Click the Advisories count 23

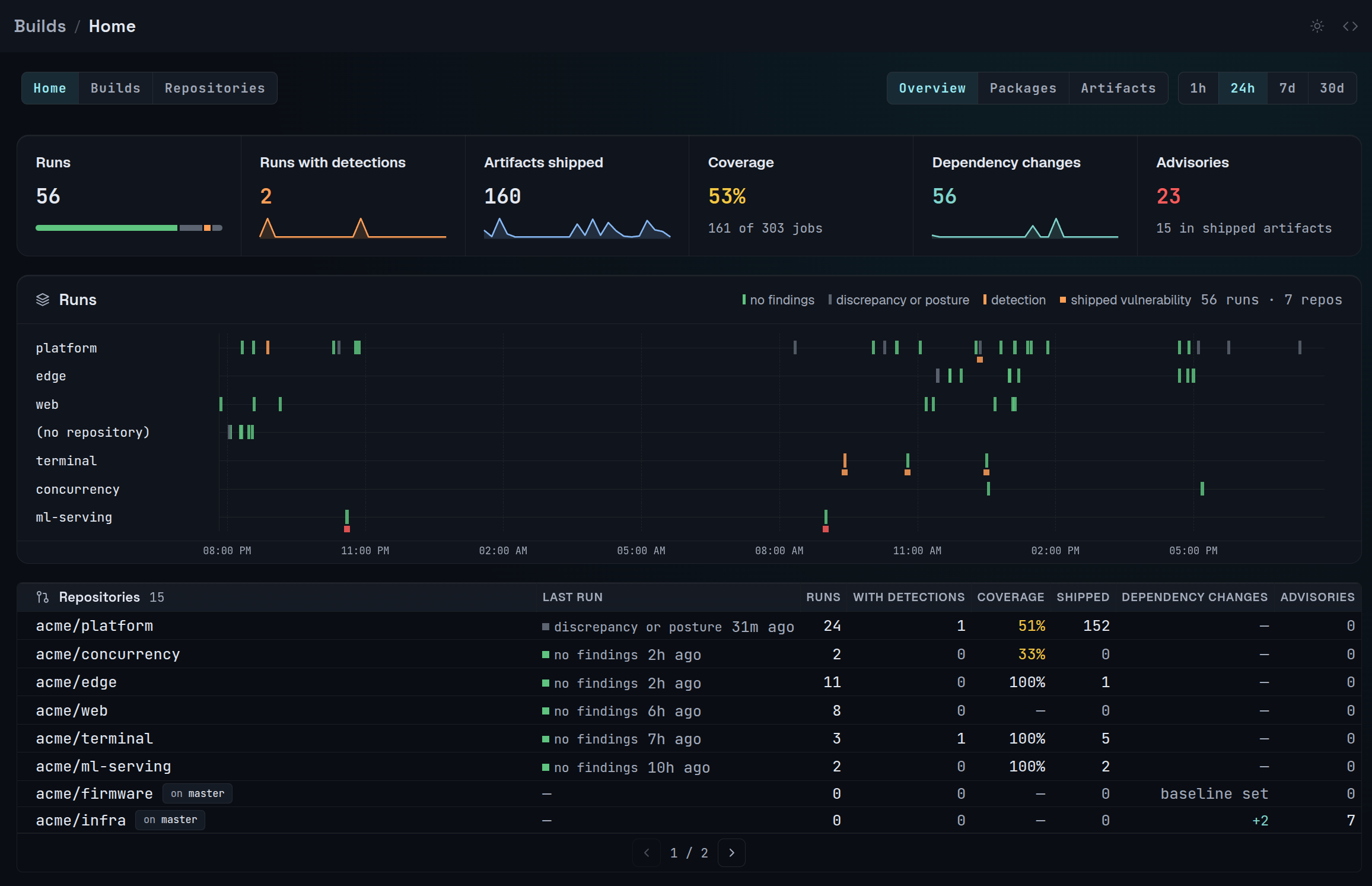[1169, 196]
